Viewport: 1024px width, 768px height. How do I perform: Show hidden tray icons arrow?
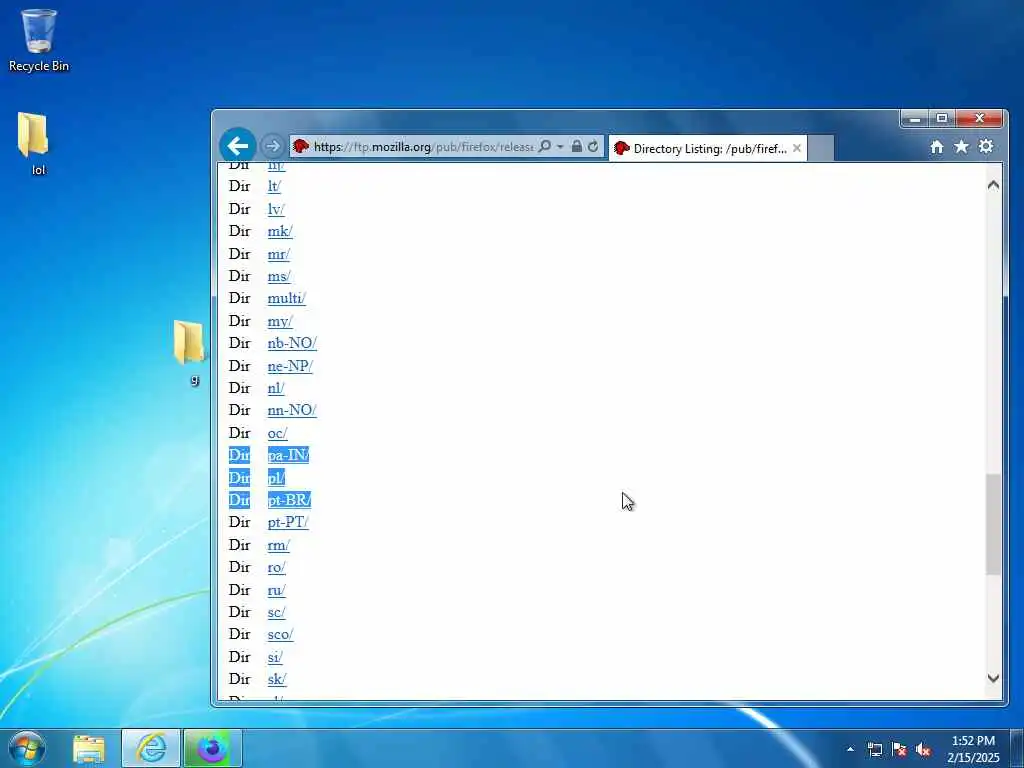850,749
